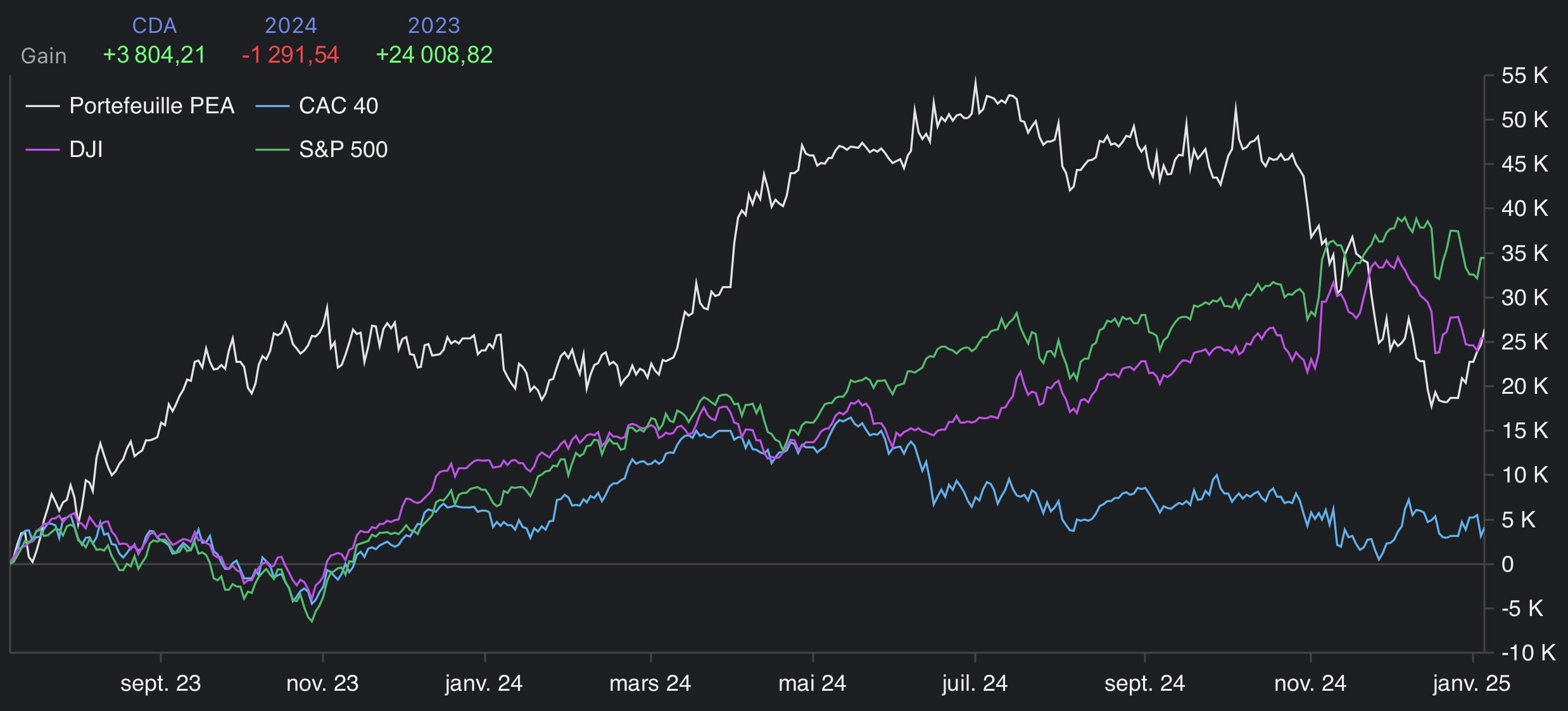This screenshot has width=1568, height=711.
Task: Click the -1 291,54 gain value
Action: tap(291, 55)
